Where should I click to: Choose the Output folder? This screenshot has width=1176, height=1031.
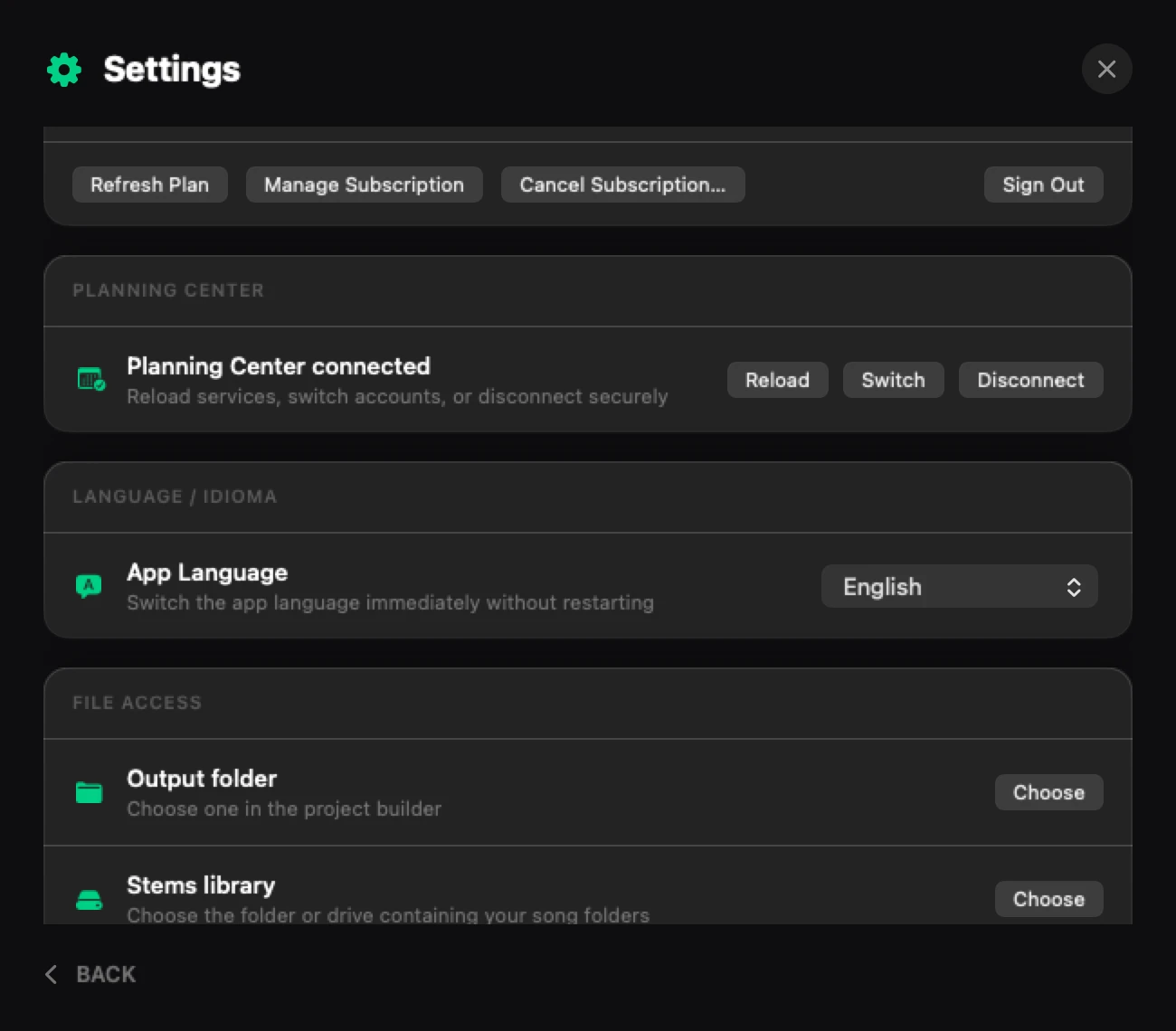point(1048,792)
